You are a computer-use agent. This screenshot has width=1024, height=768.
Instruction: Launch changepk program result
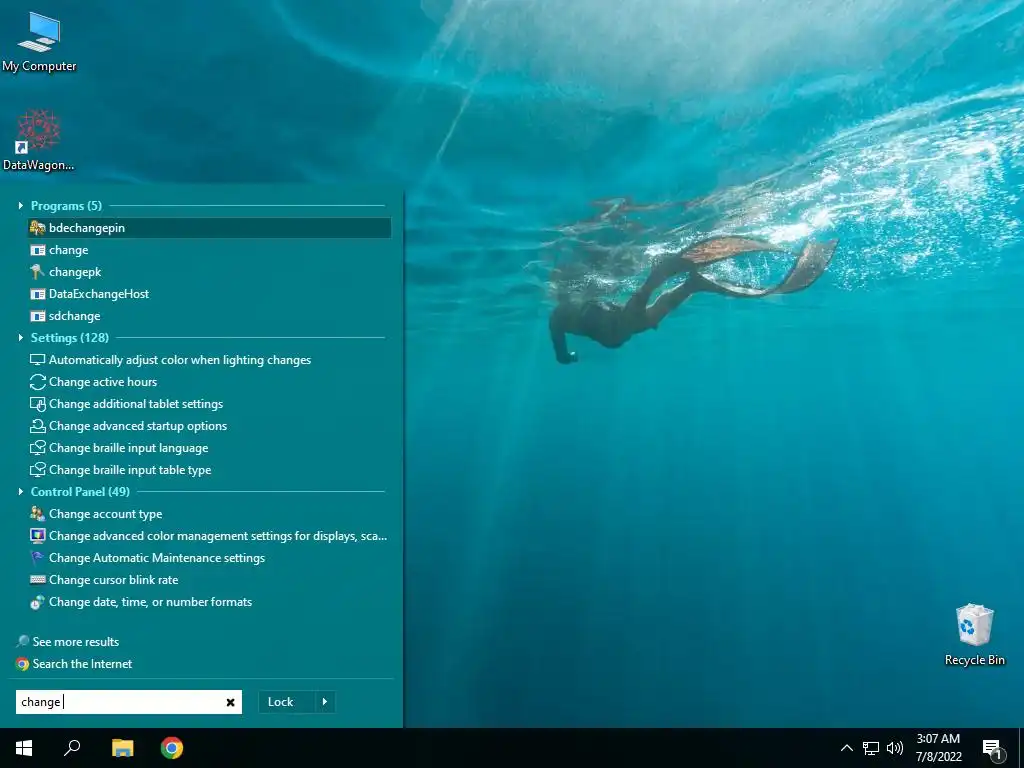[x=209, y=272]
